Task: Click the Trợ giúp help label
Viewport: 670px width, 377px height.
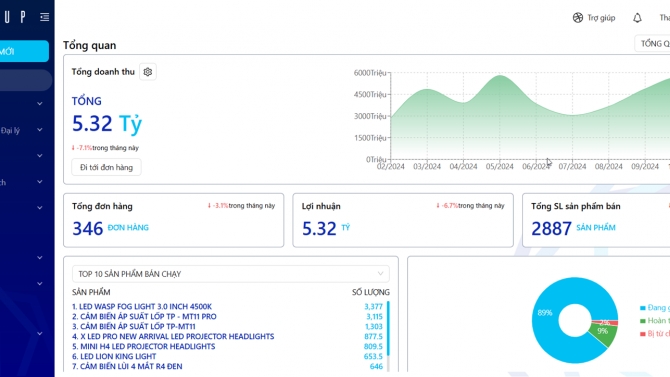Action: pyautogui.click(x=601, y=18)
